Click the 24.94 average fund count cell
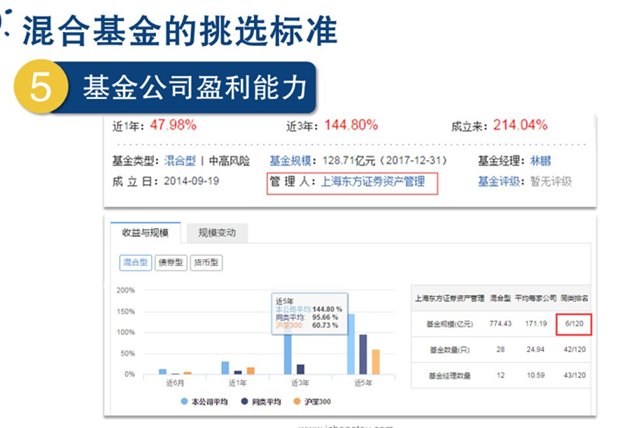The width and height of the screenshot is (640, 428). 536,349
